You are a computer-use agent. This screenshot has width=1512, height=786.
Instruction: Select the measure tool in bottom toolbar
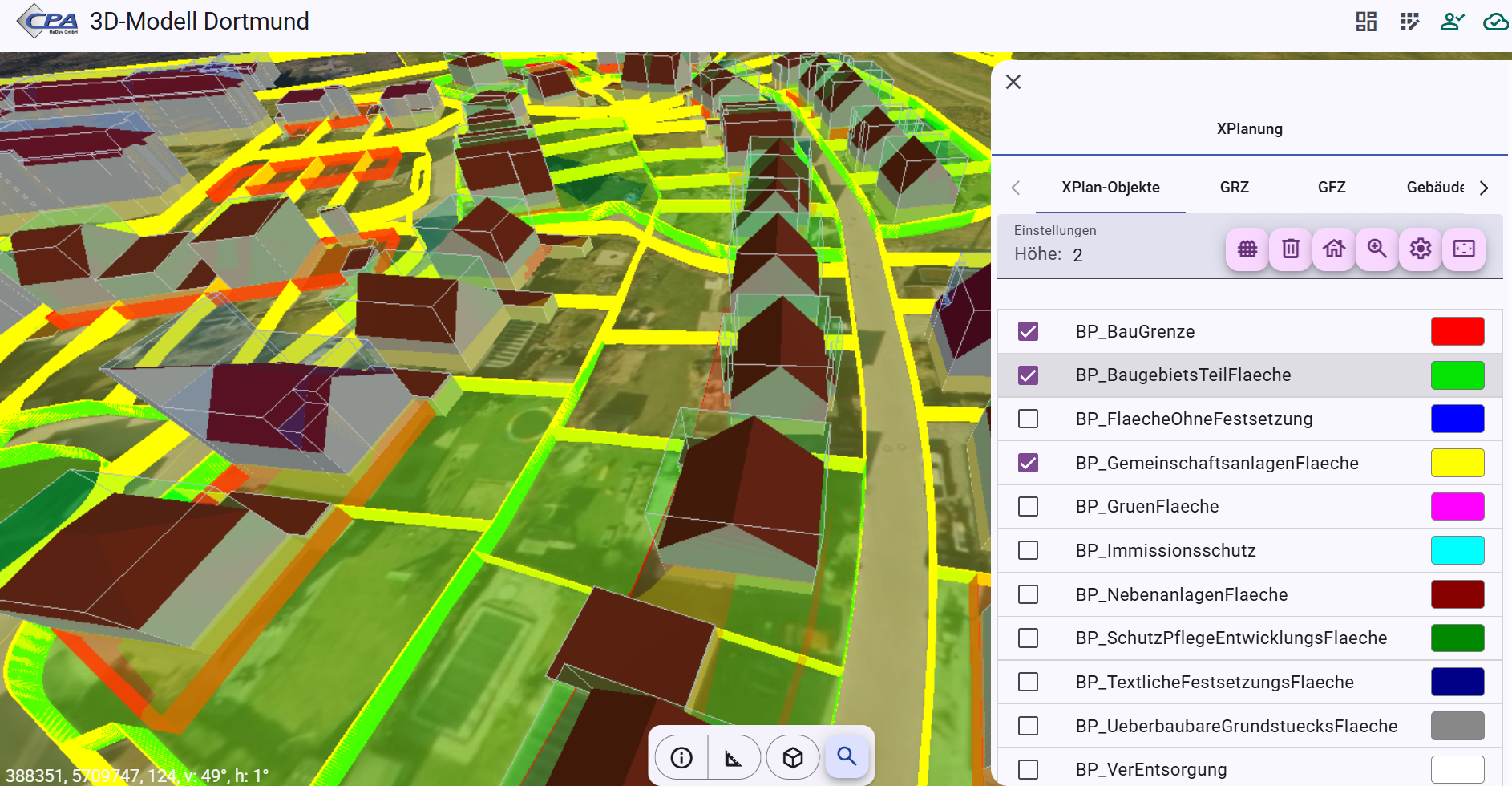(x=734, y=757)
